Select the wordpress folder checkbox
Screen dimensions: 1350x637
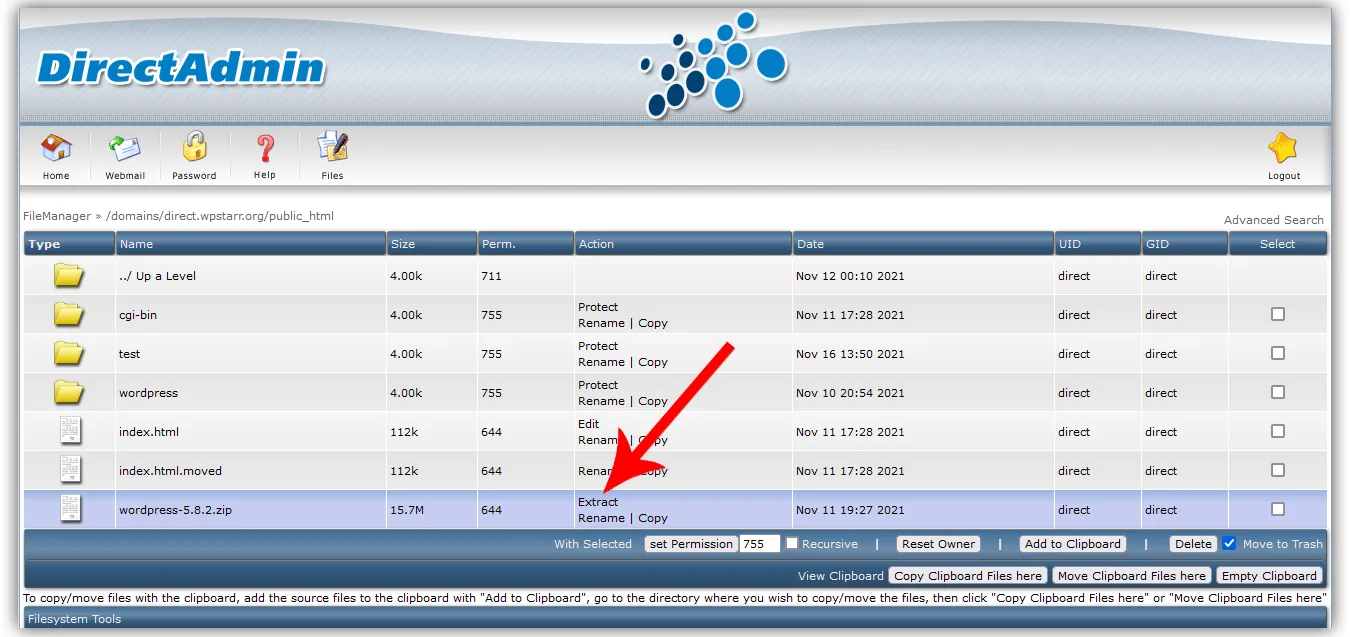pos(1277,392)
